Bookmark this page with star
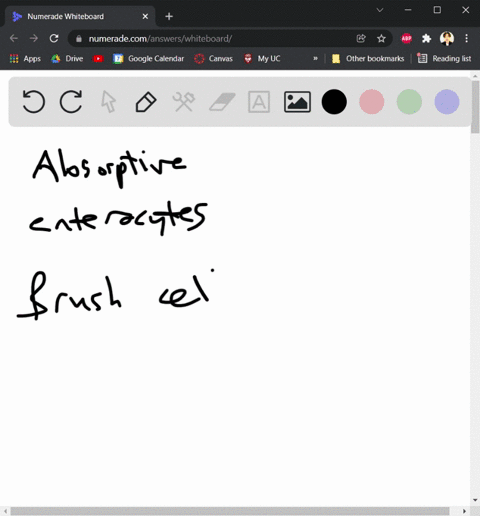This screenshot has width=480, height=516. tap(381, 39)
